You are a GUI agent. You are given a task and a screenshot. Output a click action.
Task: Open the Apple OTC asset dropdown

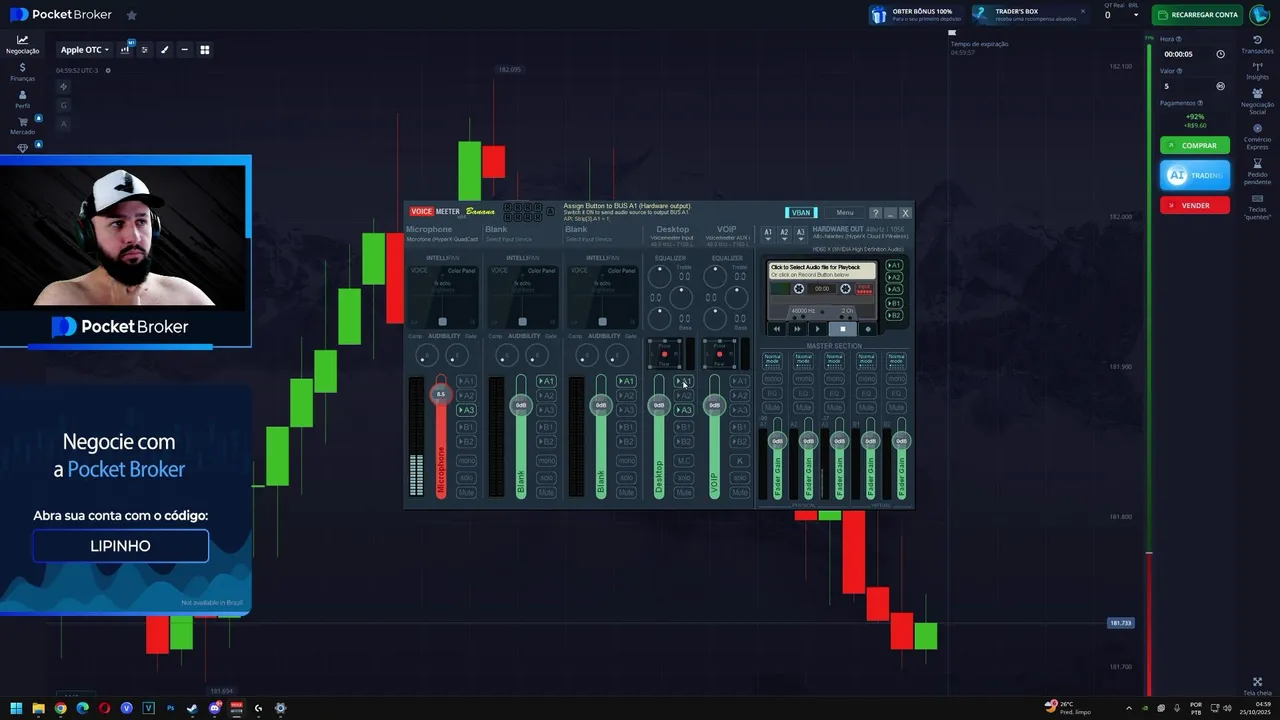pos(85,49)
